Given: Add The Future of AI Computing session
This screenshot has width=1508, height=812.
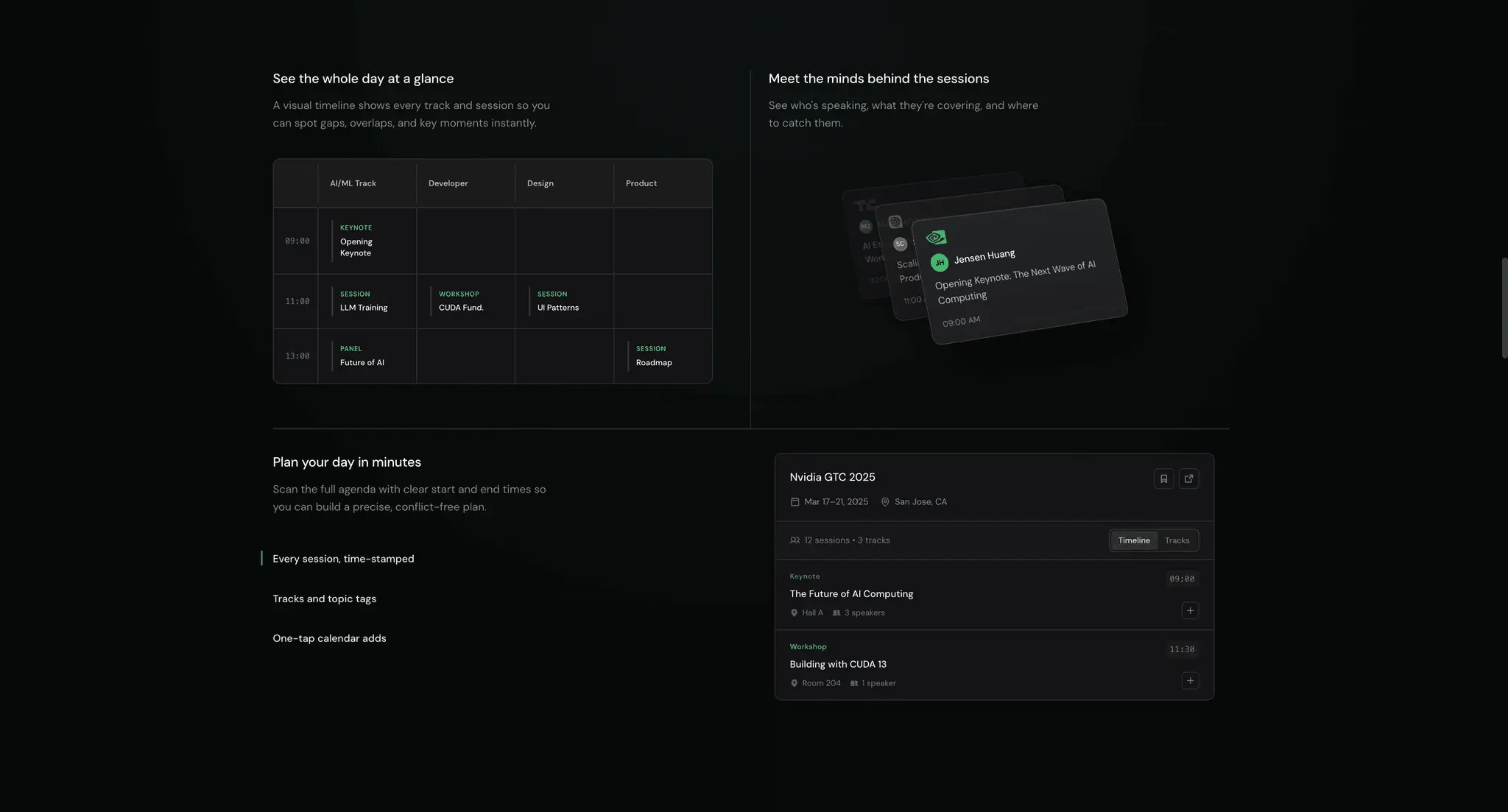Looking at the screenshot, I should click(1190, 610).
